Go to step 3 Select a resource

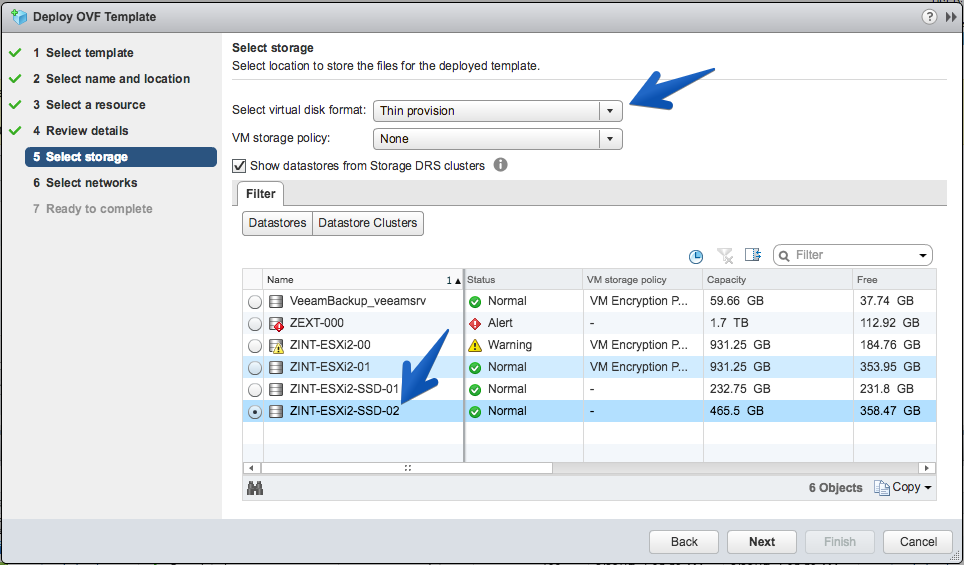89,105
